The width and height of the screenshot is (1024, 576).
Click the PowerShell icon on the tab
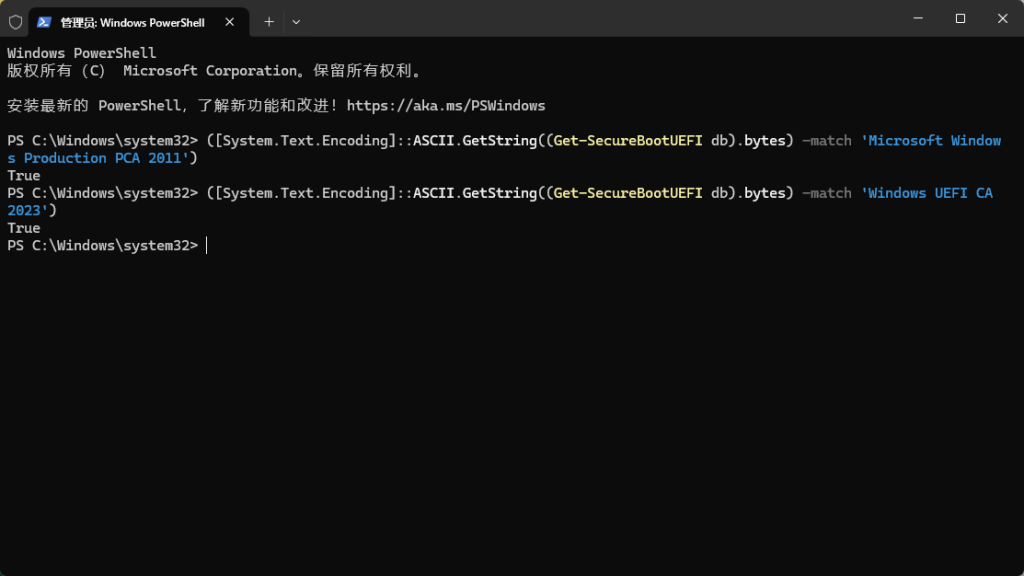45,21
